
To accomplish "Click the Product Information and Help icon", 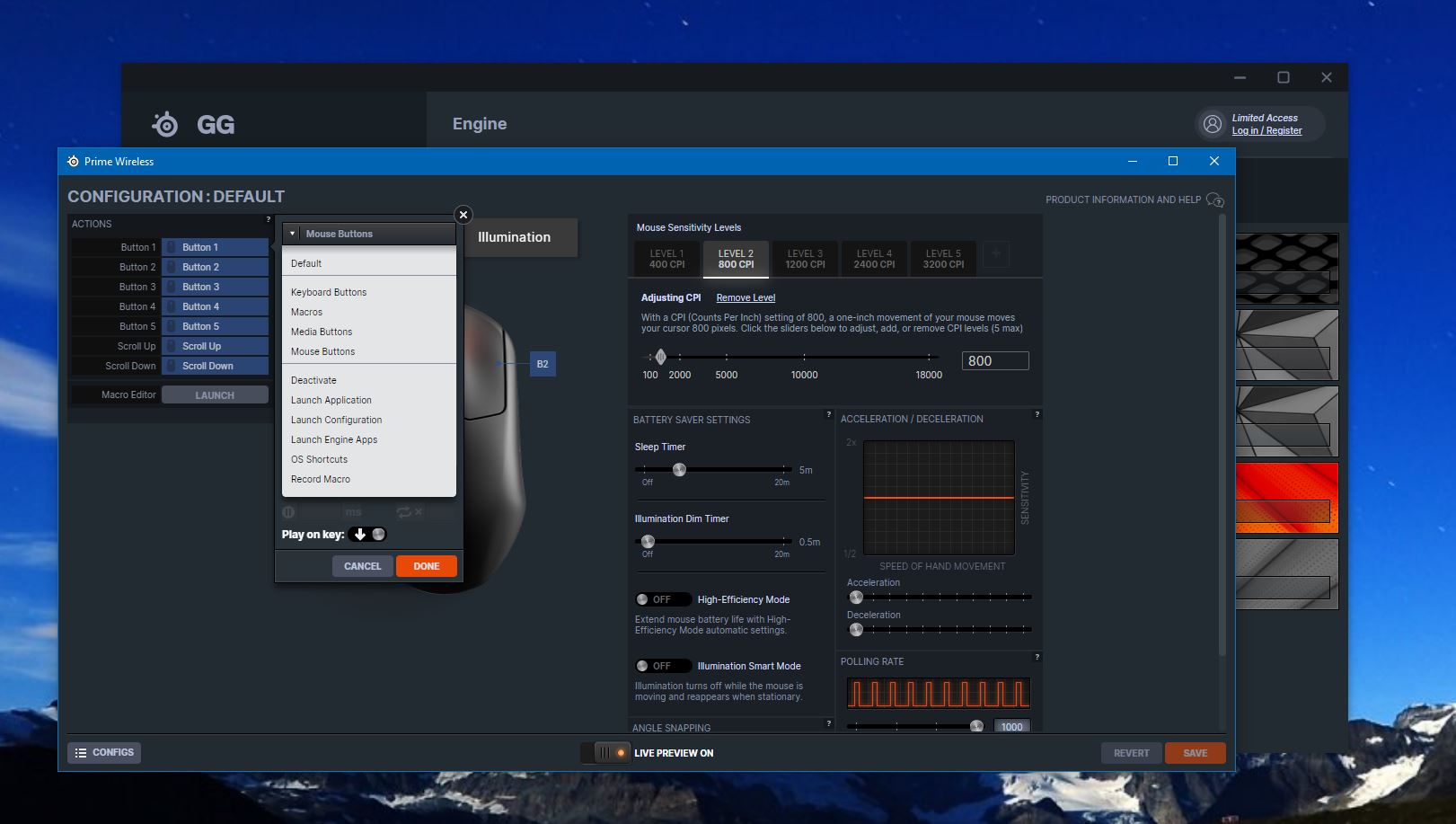I will [x=1214, y=199].
